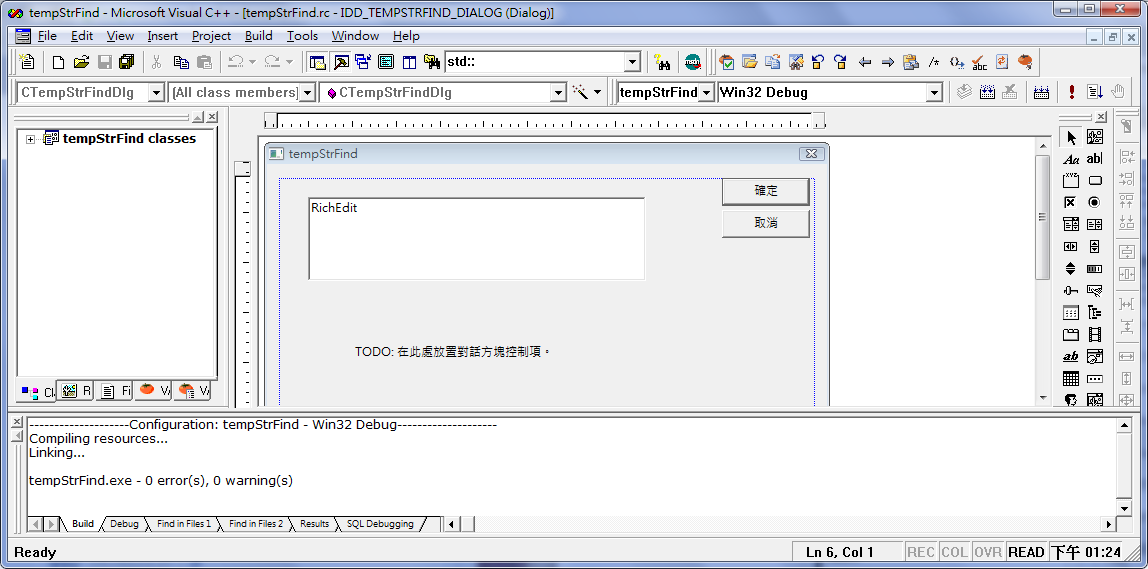Select the Static Text Aa tool
The height and width of the screenshot is (569, 1148).
click(1071, 159)
